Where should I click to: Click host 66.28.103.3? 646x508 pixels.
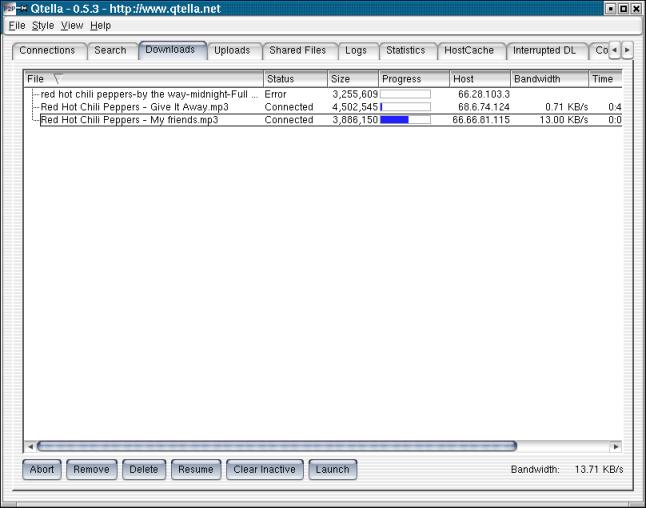(484, 94)
